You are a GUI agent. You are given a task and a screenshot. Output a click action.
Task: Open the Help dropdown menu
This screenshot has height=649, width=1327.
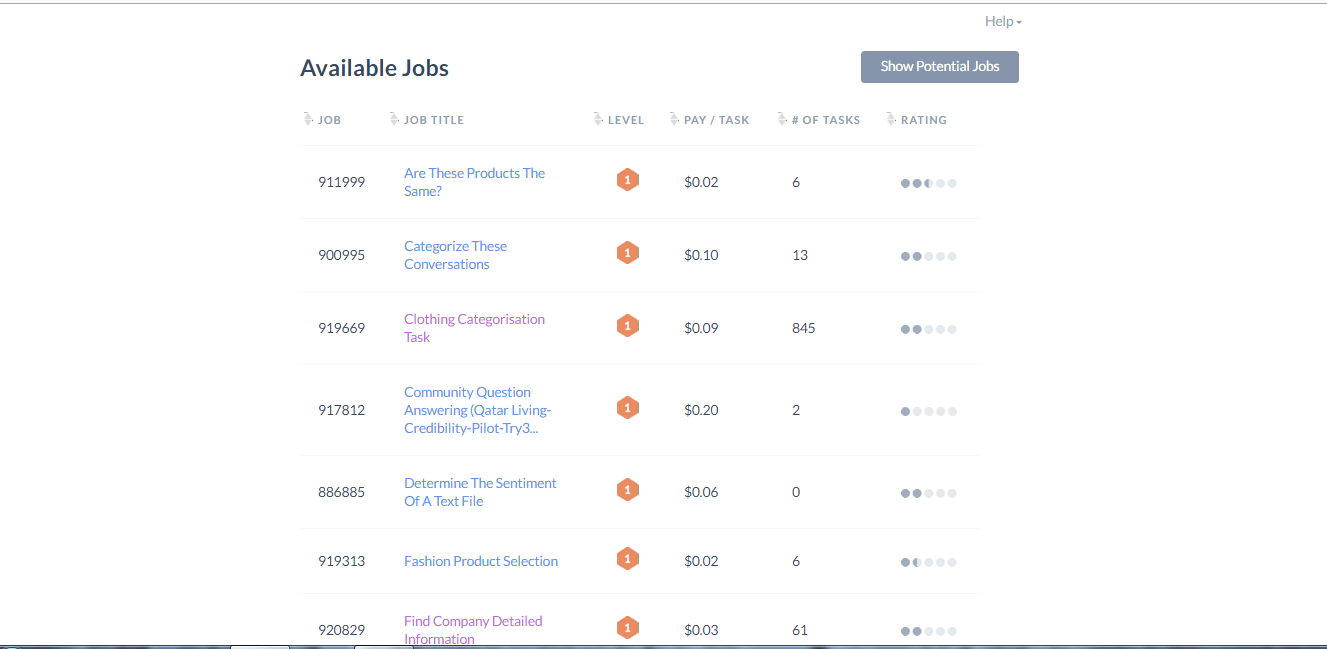coord(1002,21)
